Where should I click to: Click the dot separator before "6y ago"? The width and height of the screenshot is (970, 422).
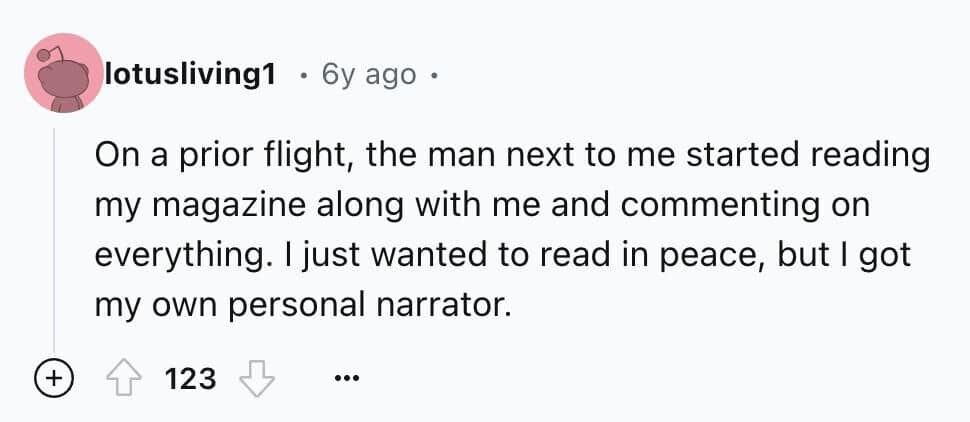(x=303, y=76)
